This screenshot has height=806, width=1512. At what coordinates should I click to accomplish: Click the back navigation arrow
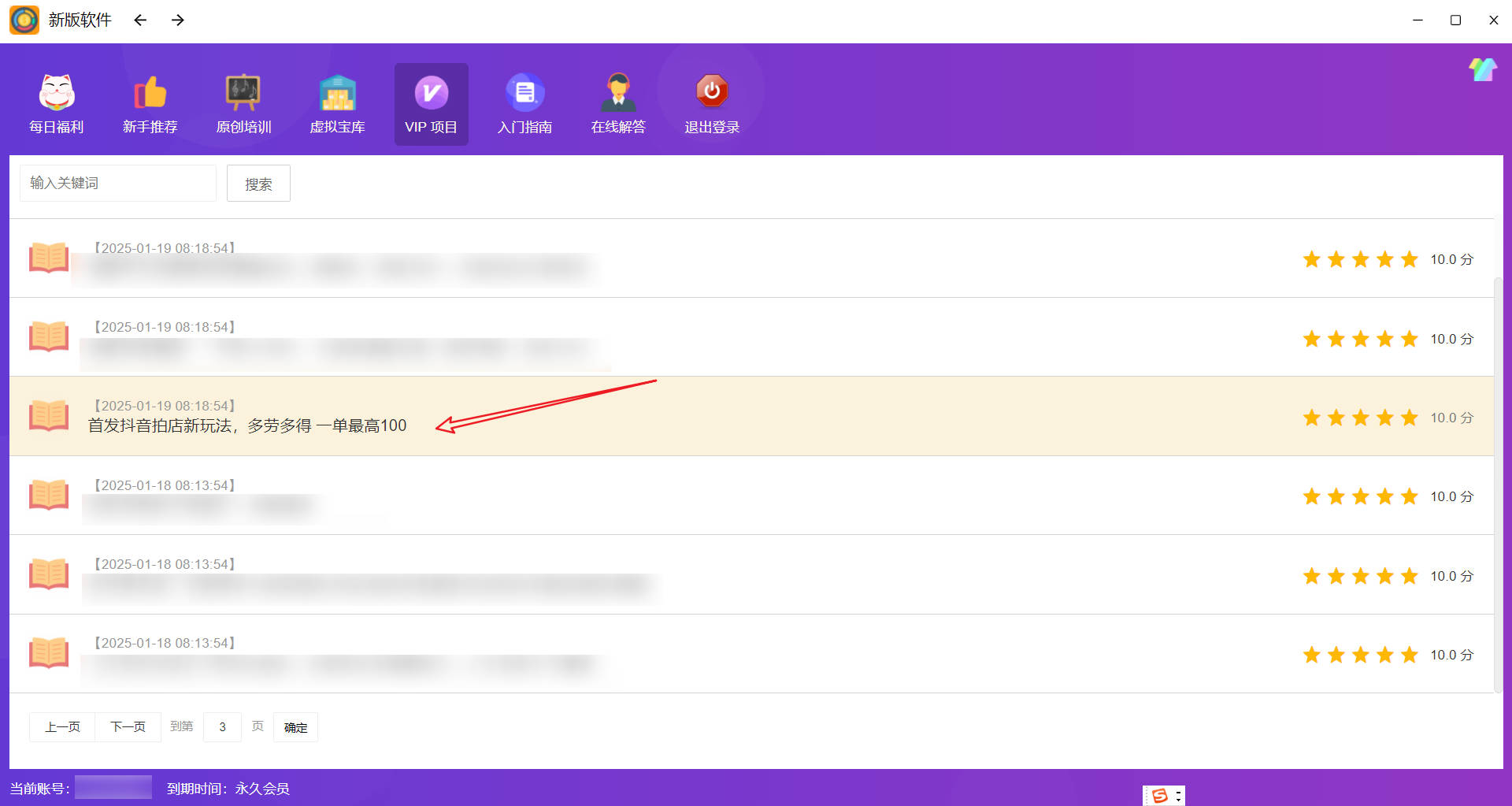pyautogui.click(x=139, y=20)
